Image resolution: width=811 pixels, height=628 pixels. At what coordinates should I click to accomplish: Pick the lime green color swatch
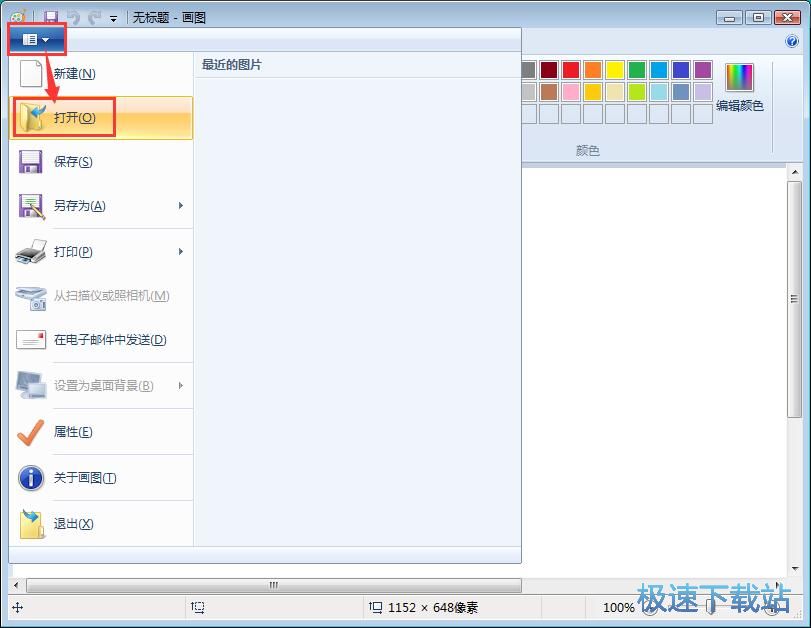(x=637, y=92)
